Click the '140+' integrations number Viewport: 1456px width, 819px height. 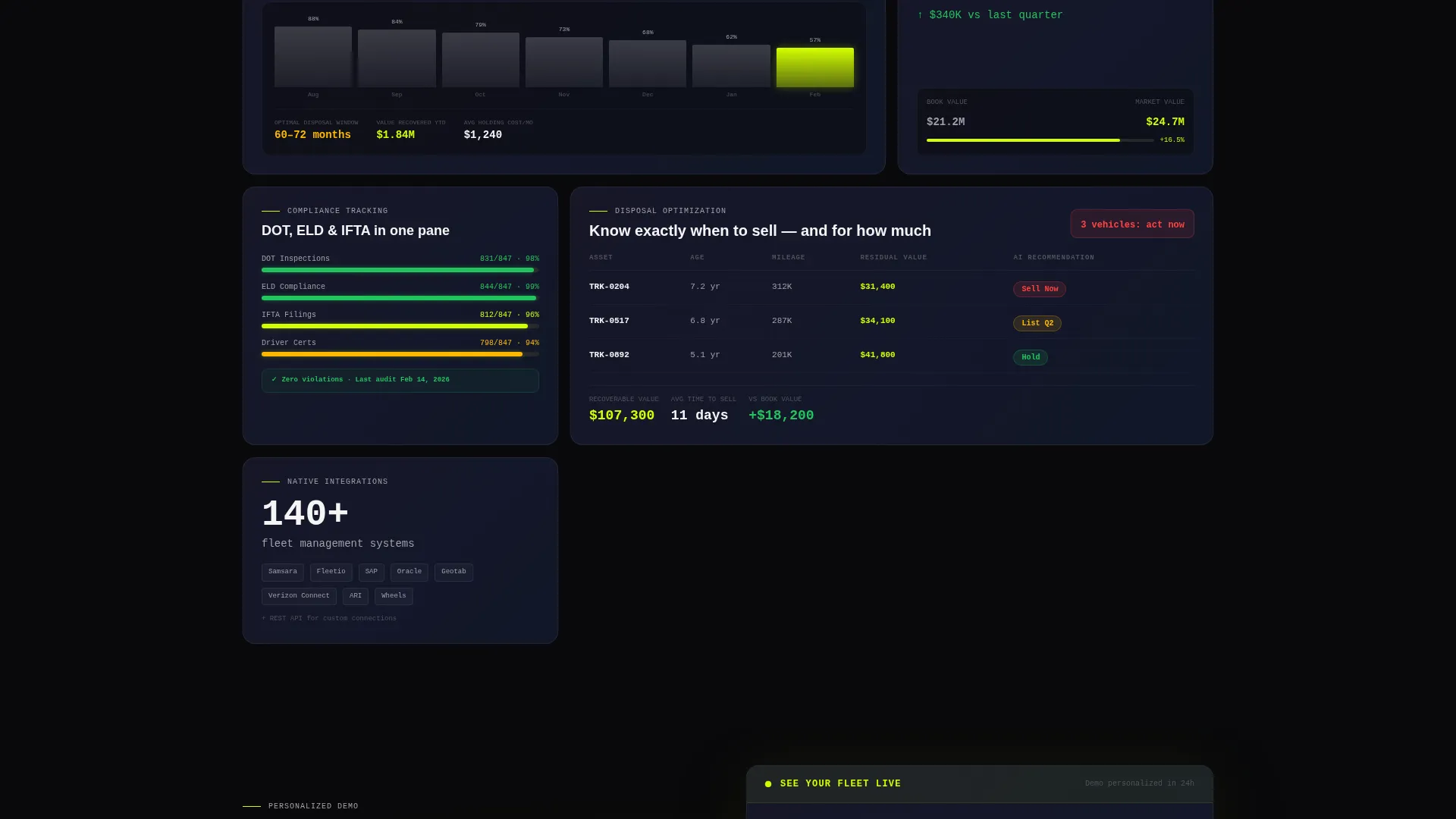[x=305, y=514]
